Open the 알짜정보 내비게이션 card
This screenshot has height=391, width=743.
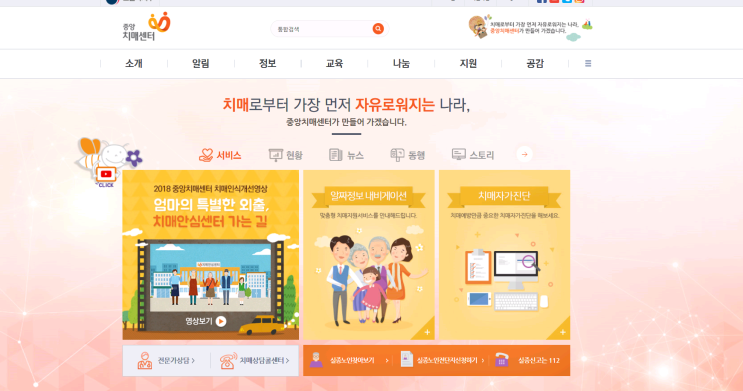click(x=369, y=255)
